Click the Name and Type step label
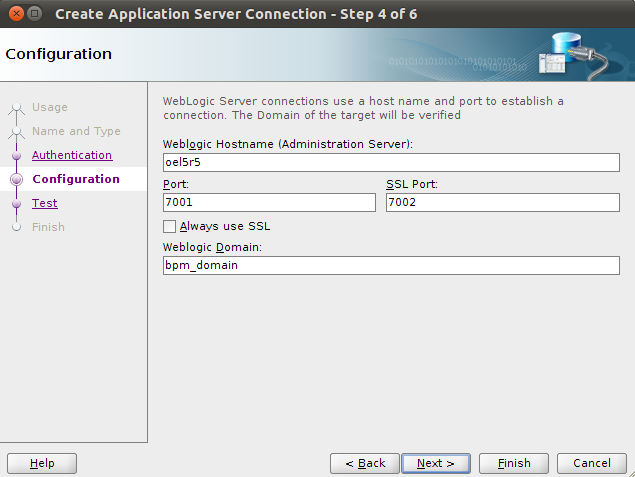The image size is (635, 477). [76, 131]
